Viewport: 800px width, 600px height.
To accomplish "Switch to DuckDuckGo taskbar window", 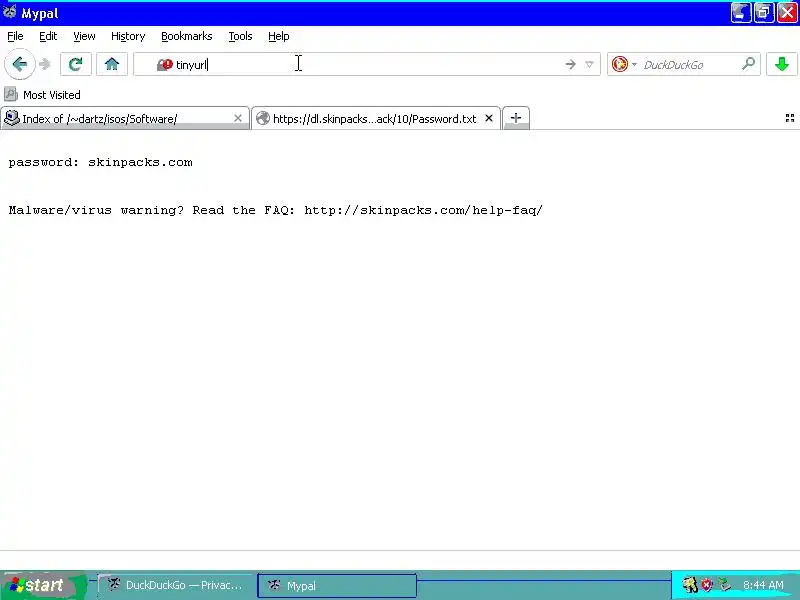I will tap(174, 585).
